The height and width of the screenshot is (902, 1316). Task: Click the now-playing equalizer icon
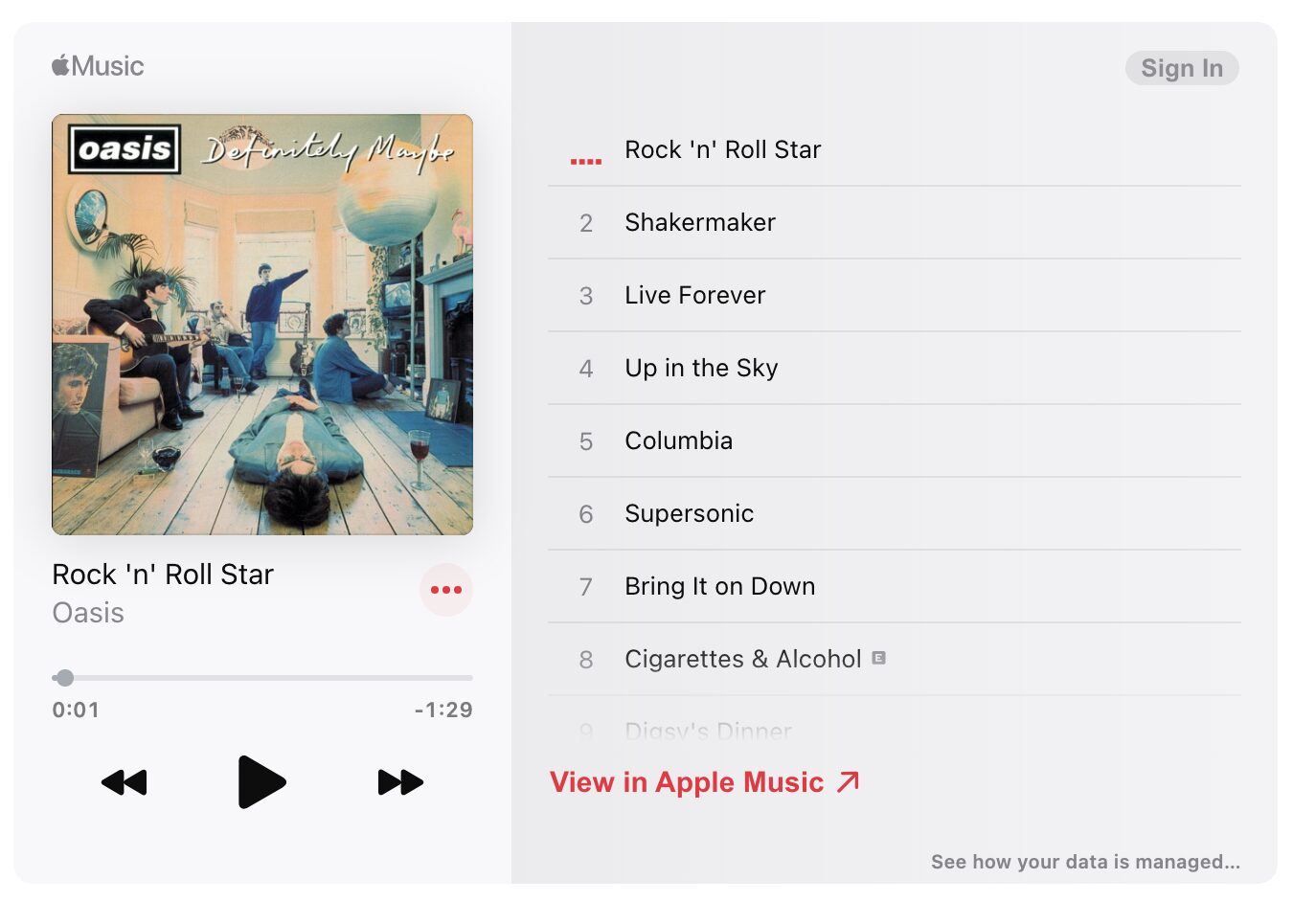coord(586,160)
